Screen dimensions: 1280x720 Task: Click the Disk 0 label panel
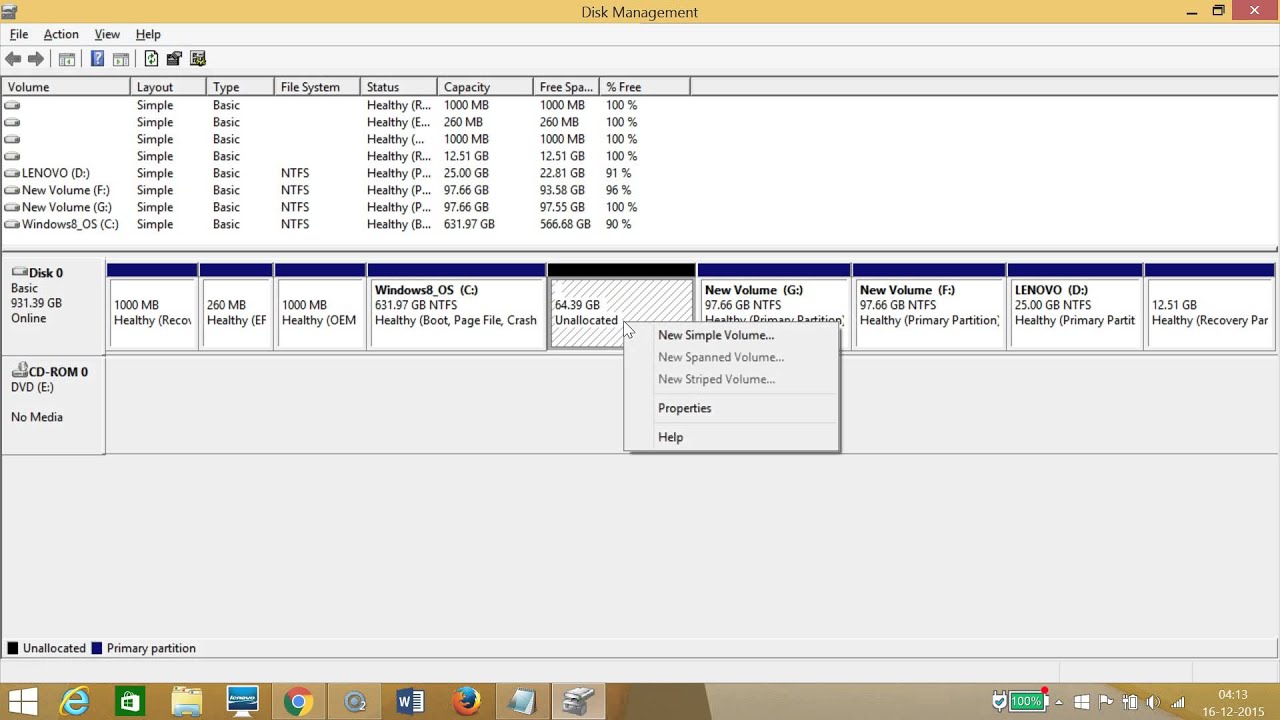54,305
